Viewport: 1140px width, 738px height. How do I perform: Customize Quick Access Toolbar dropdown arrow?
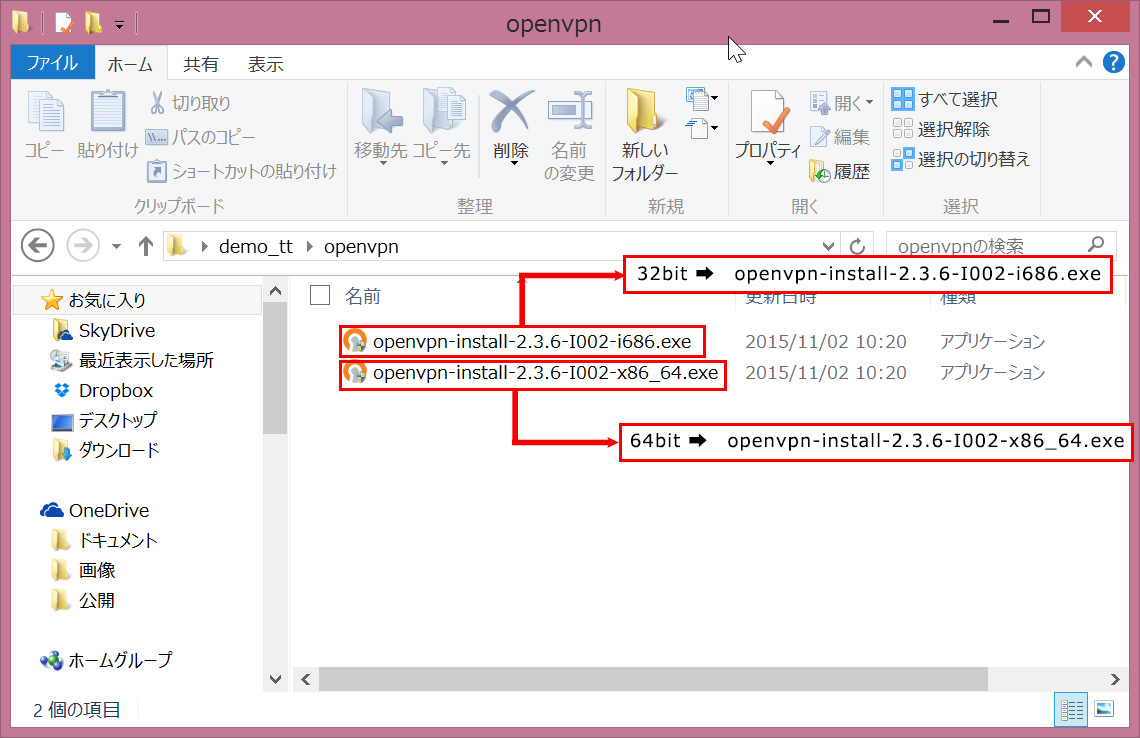pos(119,25)
